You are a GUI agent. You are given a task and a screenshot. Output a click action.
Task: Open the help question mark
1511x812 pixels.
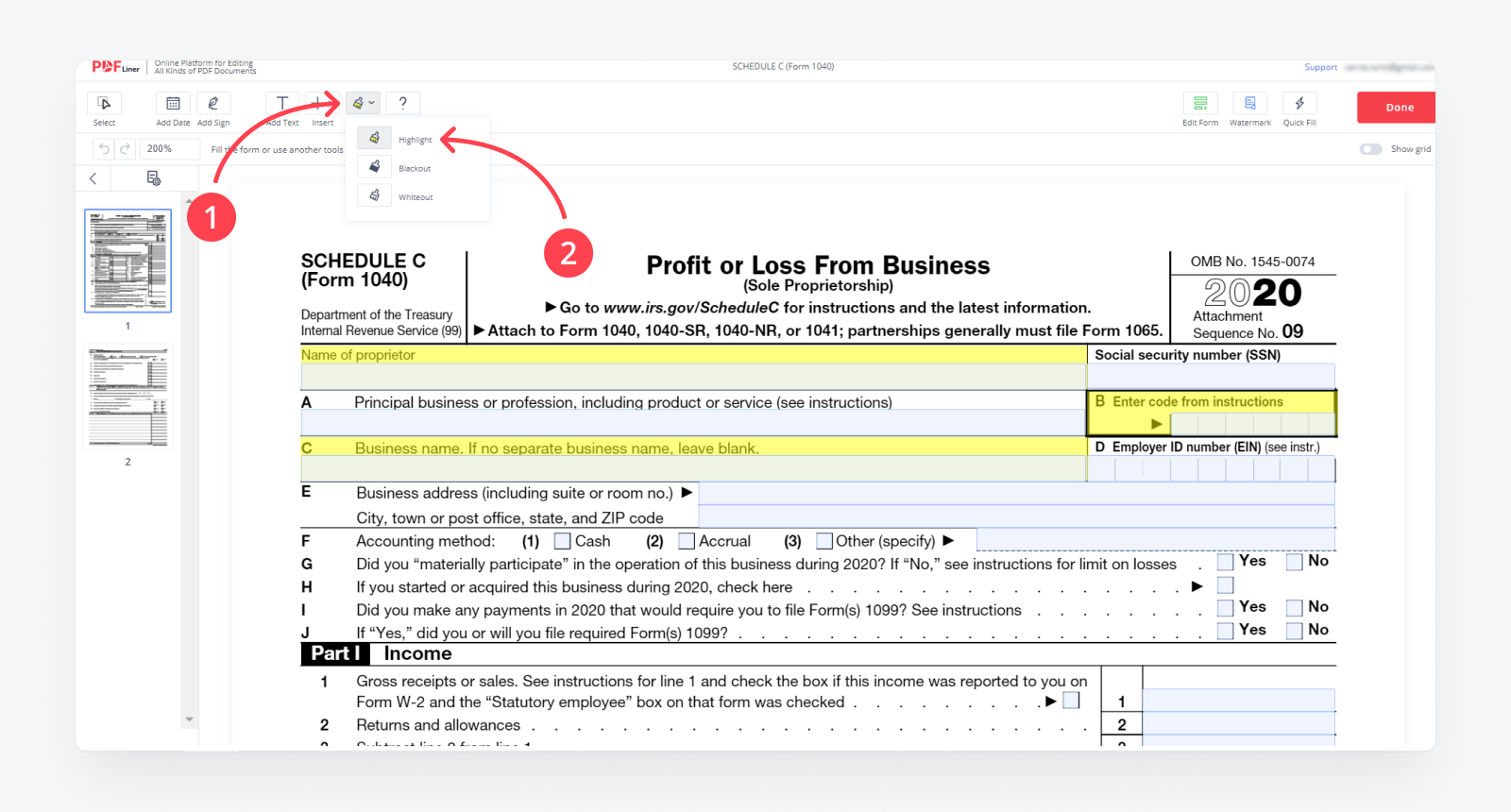(x=402, y=103)
